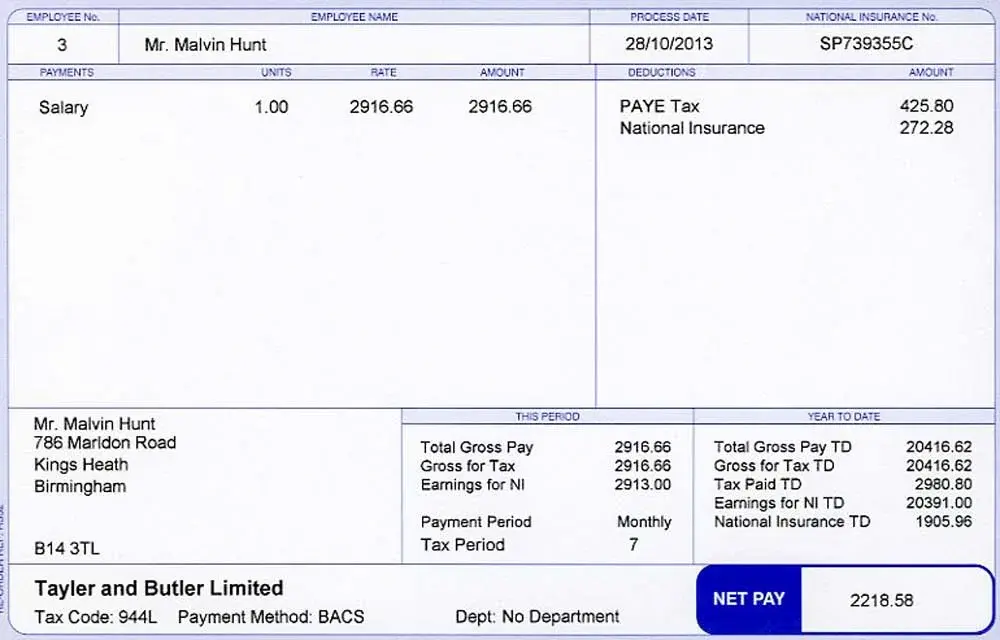Click Total Gross Pay TD label

coord(783,447)
